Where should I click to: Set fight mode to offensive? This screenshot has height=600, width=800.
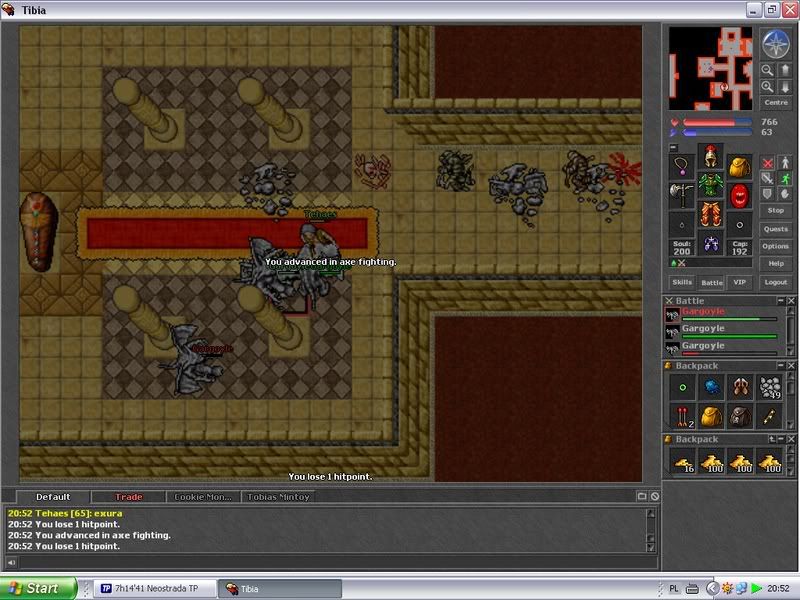click(767, 163)
